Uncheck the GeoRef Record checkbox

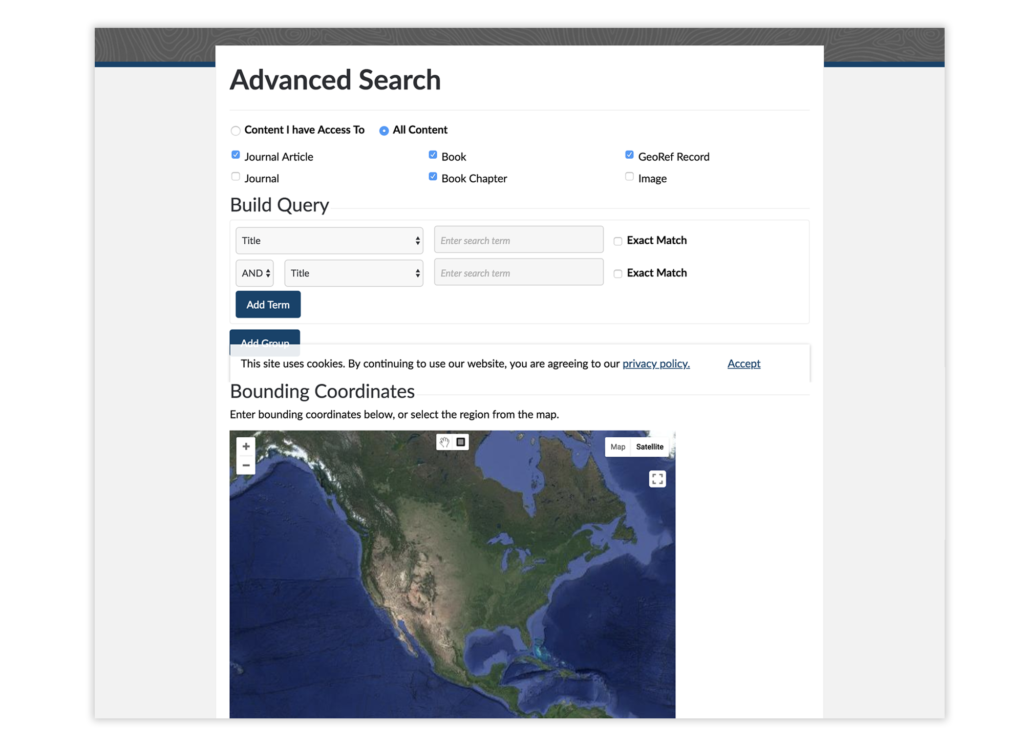(x=630, y=155)
